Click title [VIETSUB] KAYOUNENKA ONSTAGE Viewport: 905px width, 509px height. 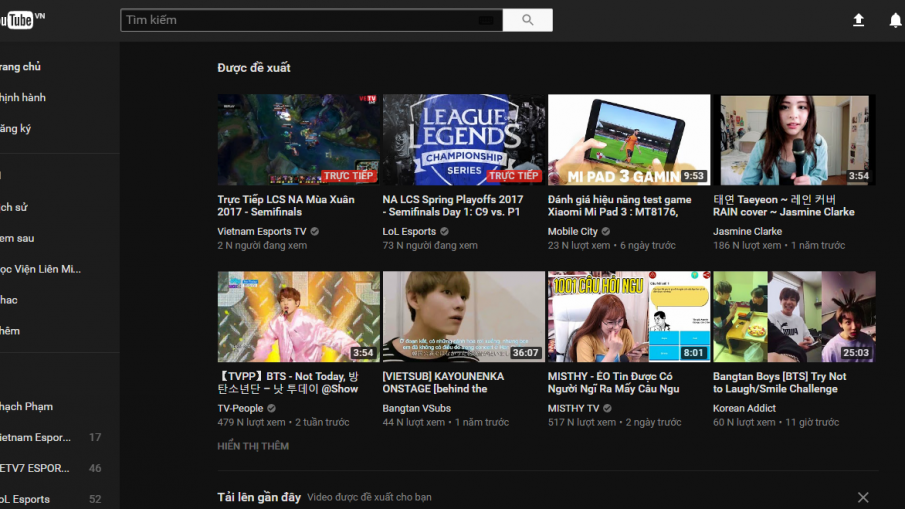click(x=443, y=383)
